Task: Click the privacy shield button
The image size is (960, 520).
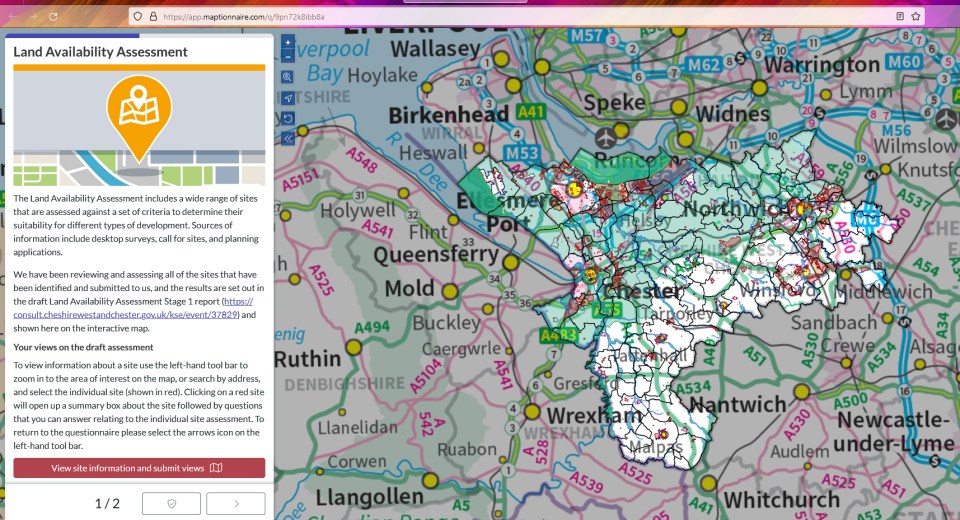Action: pyautogui.click(x=171, y=503)
